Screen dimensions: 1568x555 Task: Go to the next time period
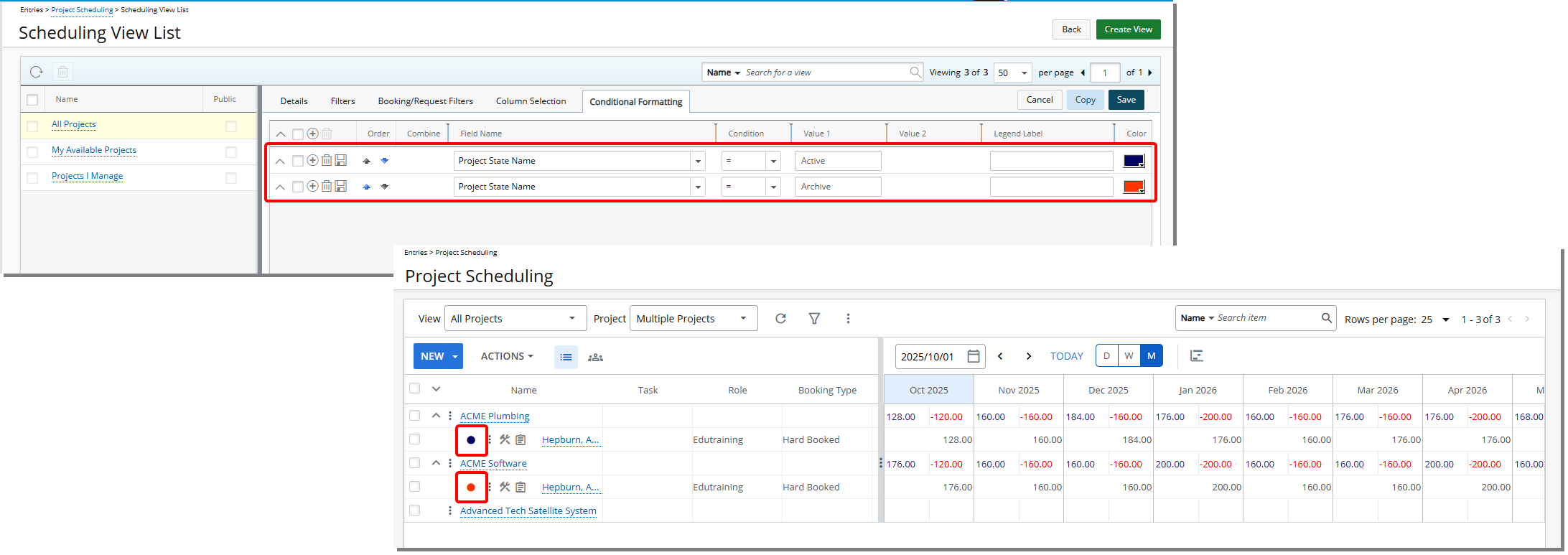1029,356
